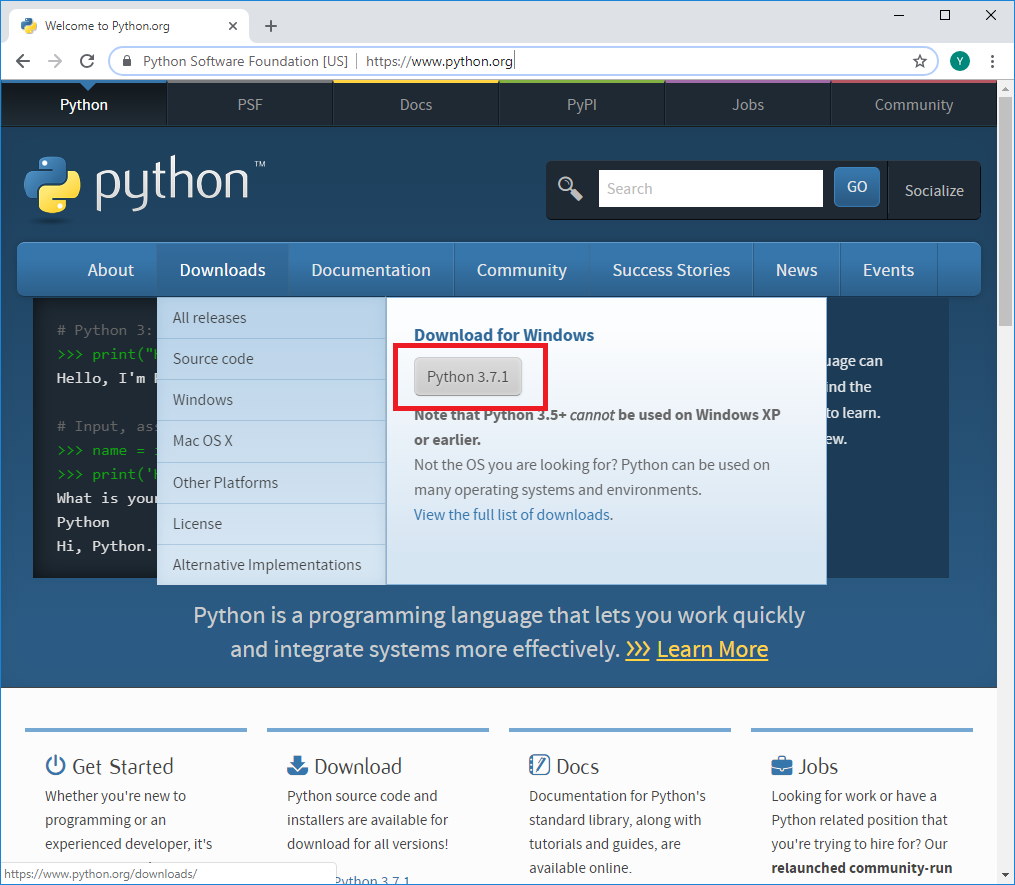Image resolution: width=1015 pixels, height=885 pixels.
Task: Click the Docs section heading
Action: point(577,767)
